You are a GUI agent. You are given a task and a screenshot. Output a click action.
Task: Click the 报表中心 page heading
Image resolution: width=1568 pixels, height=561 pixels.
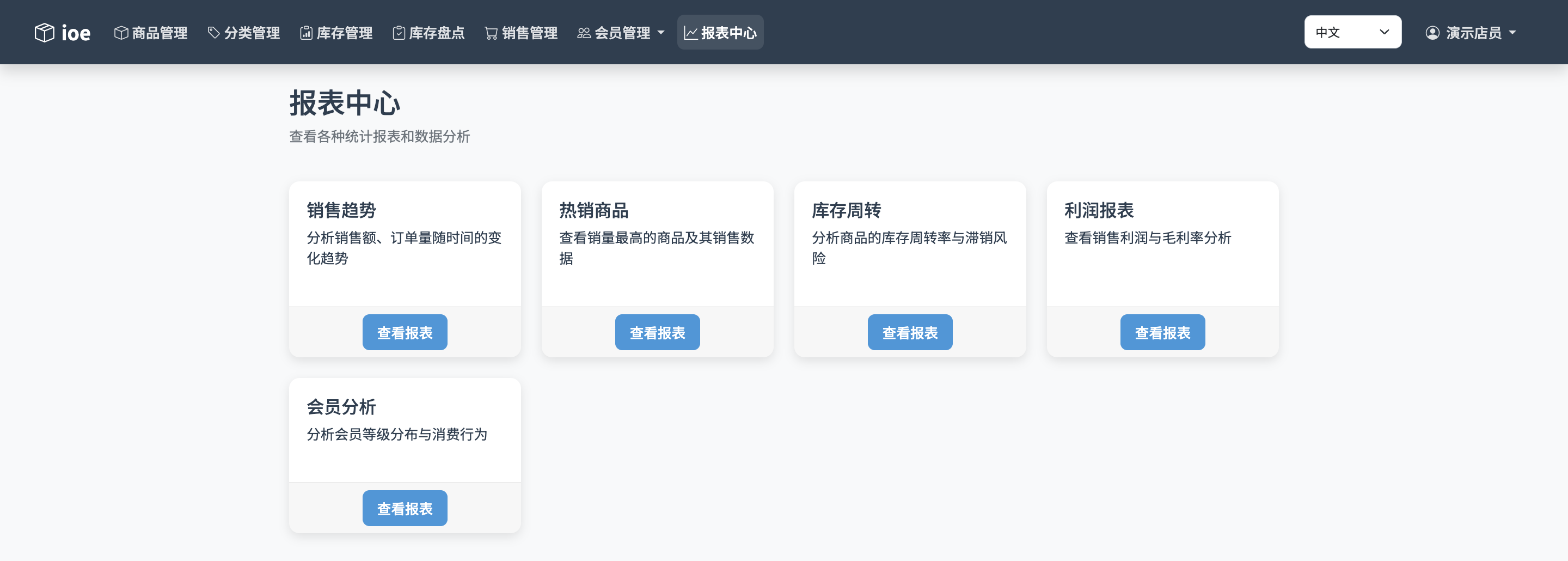click(345, 103)
